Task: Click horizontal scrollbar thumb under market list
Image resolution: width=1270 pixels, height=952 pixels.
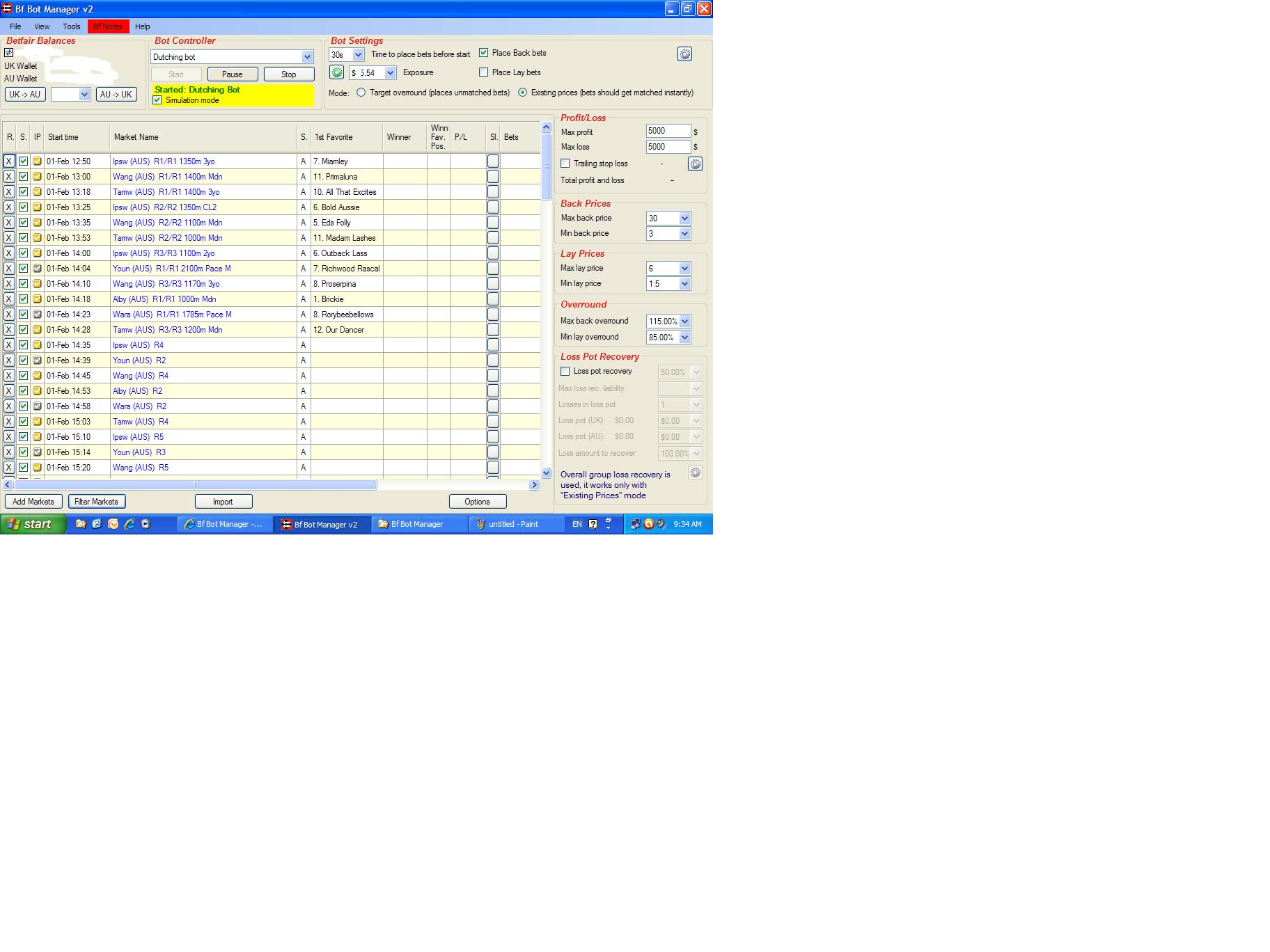Action: 196,485
